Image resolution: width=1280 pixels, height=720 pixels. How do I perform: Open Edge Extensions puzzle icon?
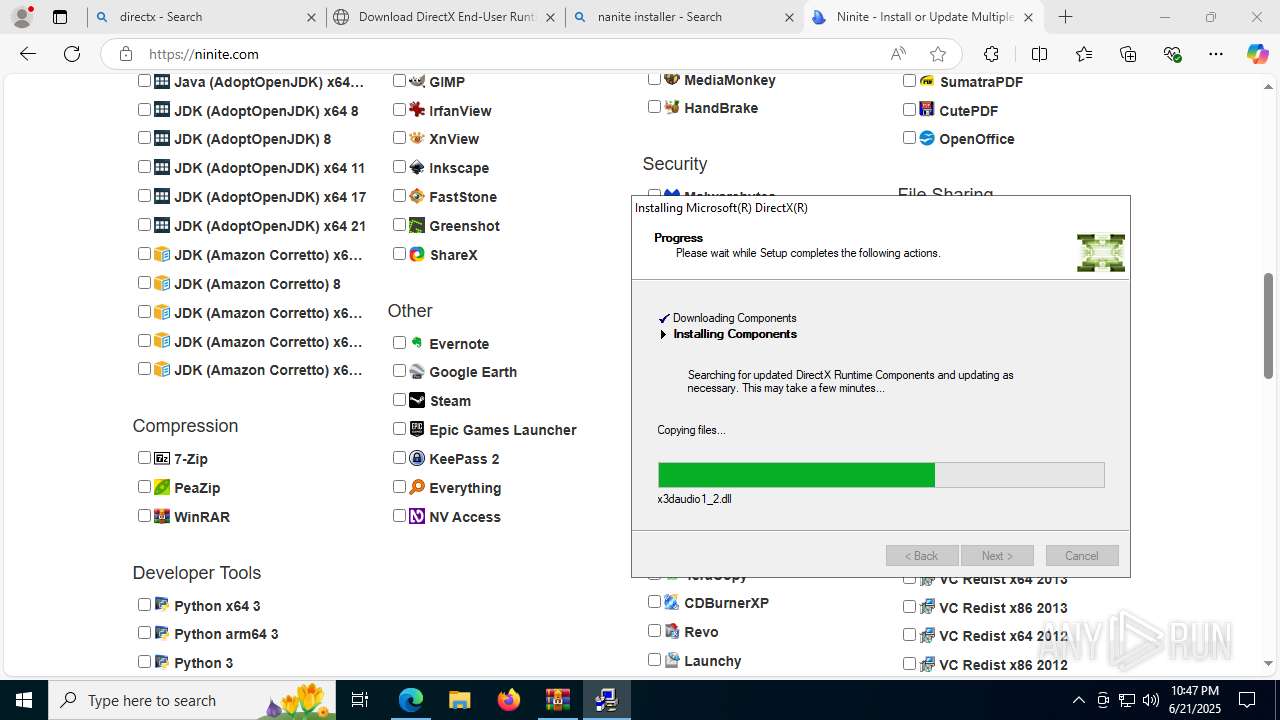(991, 54)
